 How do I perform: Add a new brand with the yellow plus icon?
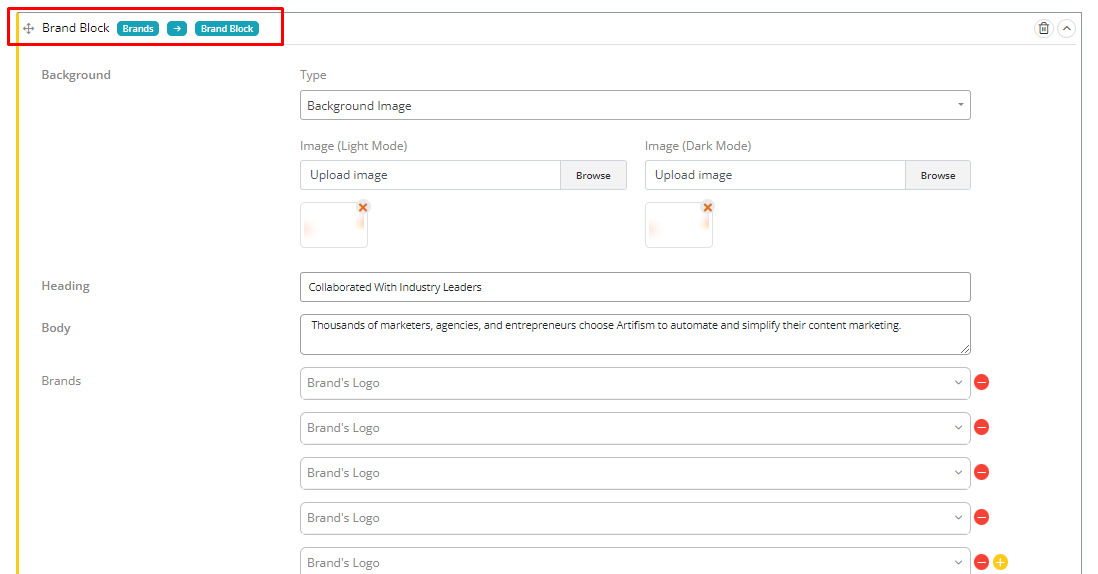coord(1001,562)
